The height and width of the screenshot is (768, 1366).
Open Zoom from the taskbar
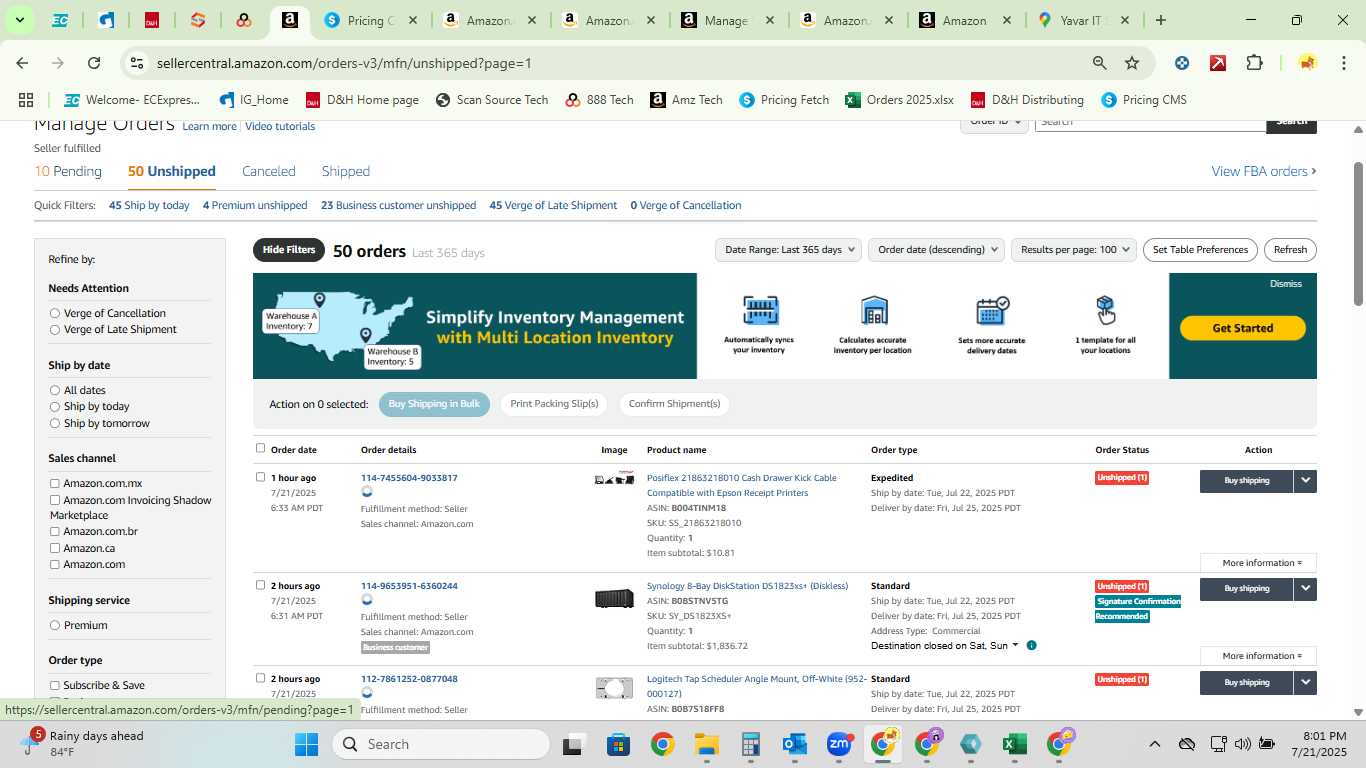click(x=839, y=744)
